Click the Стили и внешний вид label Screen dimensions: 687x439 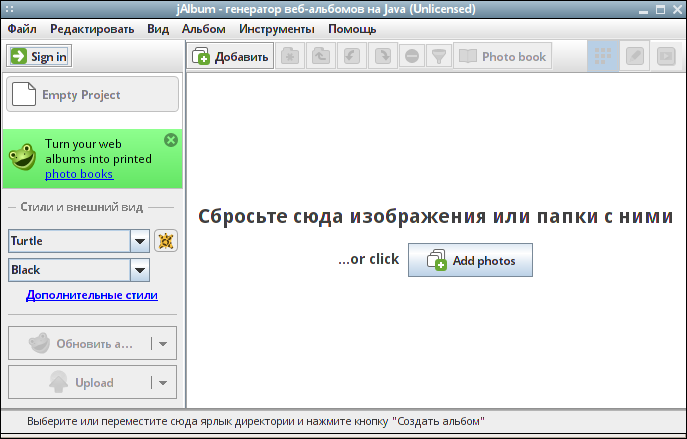[81, 207]
